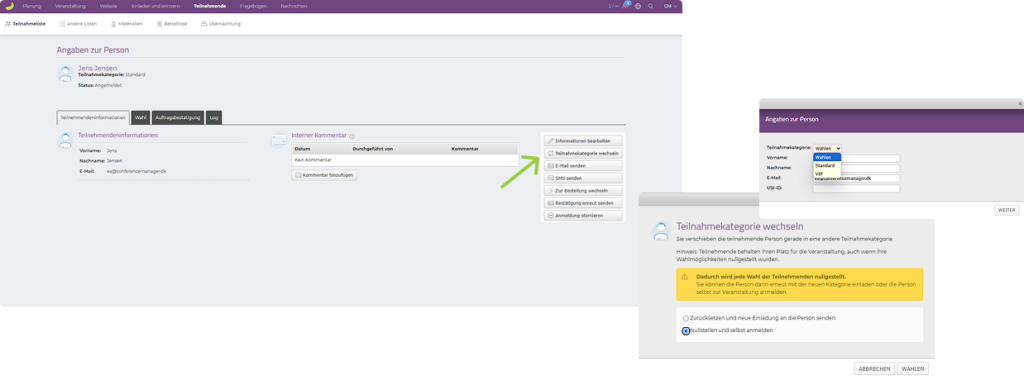The image size is (1024, 380).
Task: Open the Bestellliste icon in sub-navigation
Action: tap(159, 24)
